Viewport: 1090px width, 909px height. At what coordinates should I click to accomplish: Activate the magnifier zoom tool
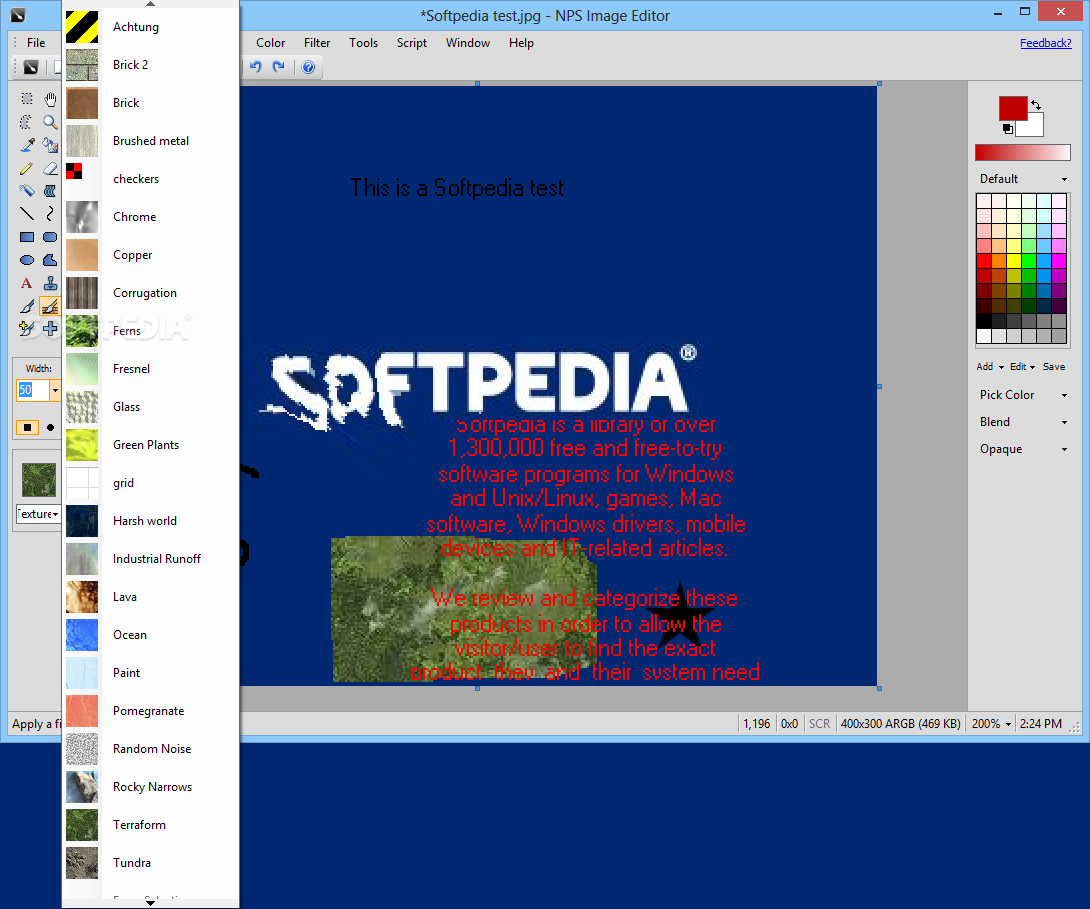click(50, 122)
